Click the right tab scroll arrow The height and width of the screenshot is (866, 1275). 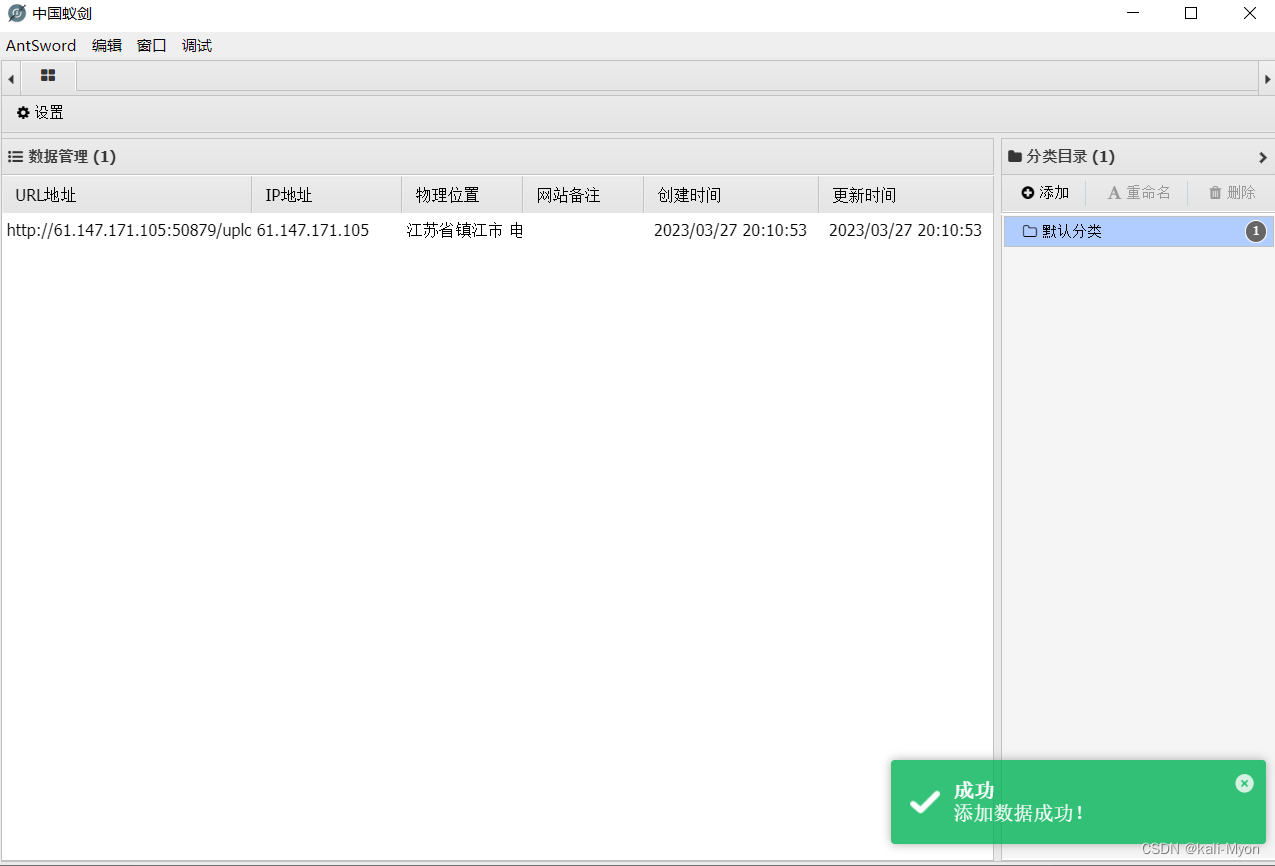pos(1267,78)
